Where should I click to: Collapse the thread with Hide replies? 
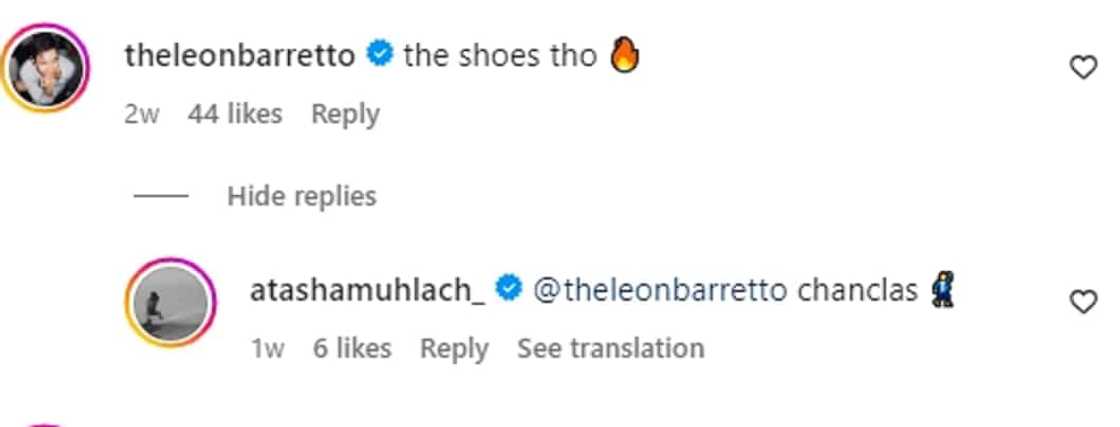(301, 196)
